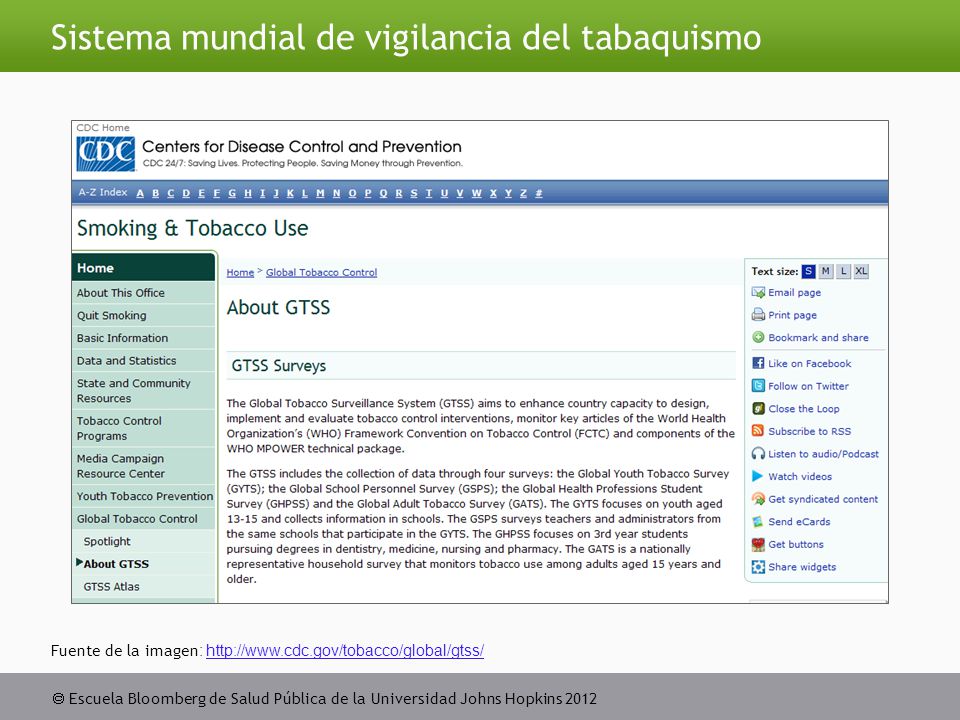Open A-Z index letter C
The image size is (960, 720).
(x=171, y=193)
